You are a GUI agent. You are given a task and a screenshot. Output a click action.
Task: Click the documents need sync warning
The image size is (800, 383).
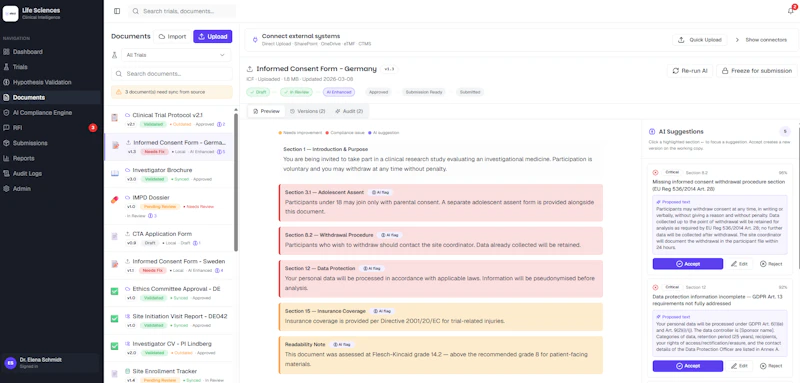(171, 92)
